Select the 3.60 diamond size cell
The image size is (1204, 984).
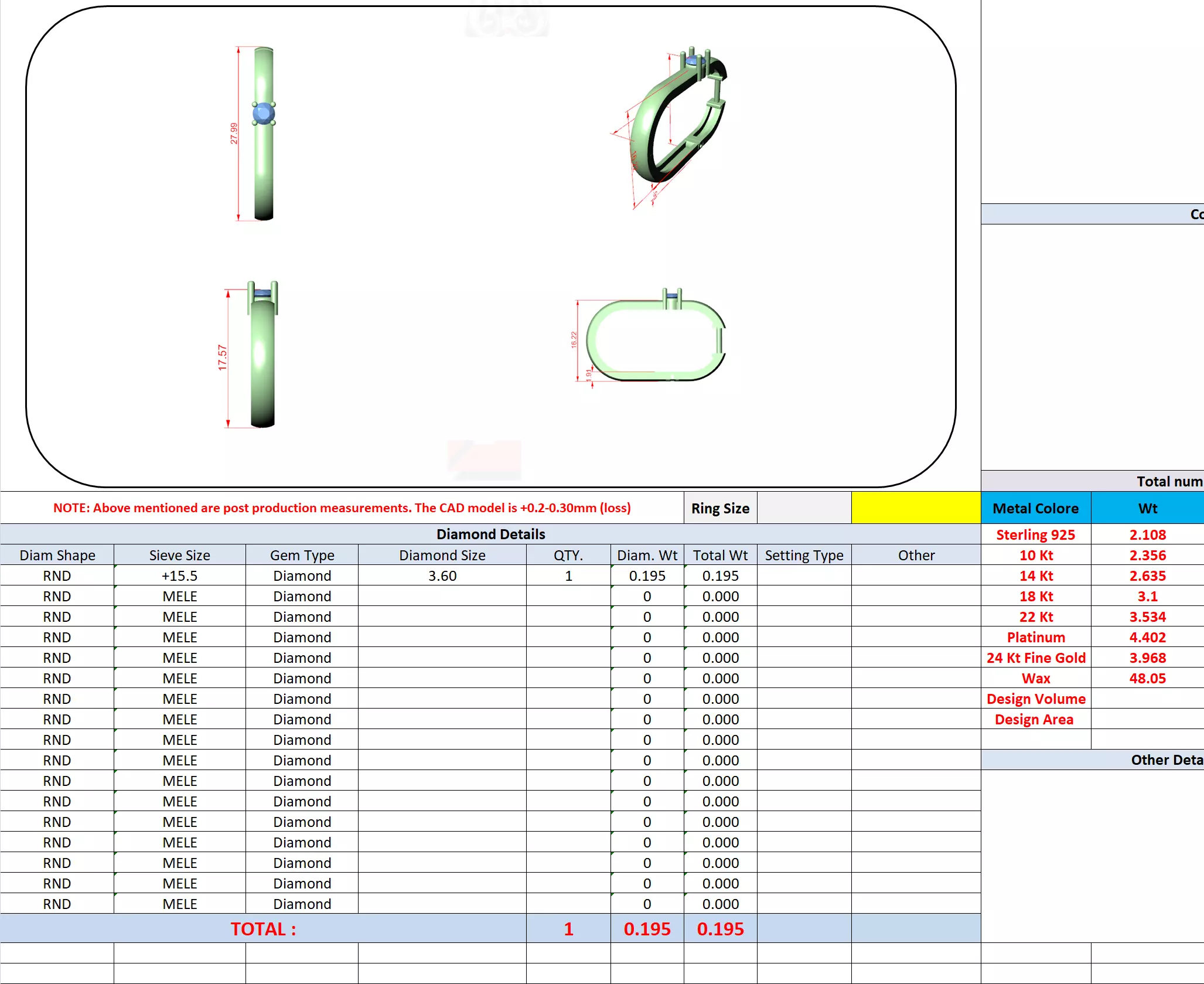pos(442,576)
